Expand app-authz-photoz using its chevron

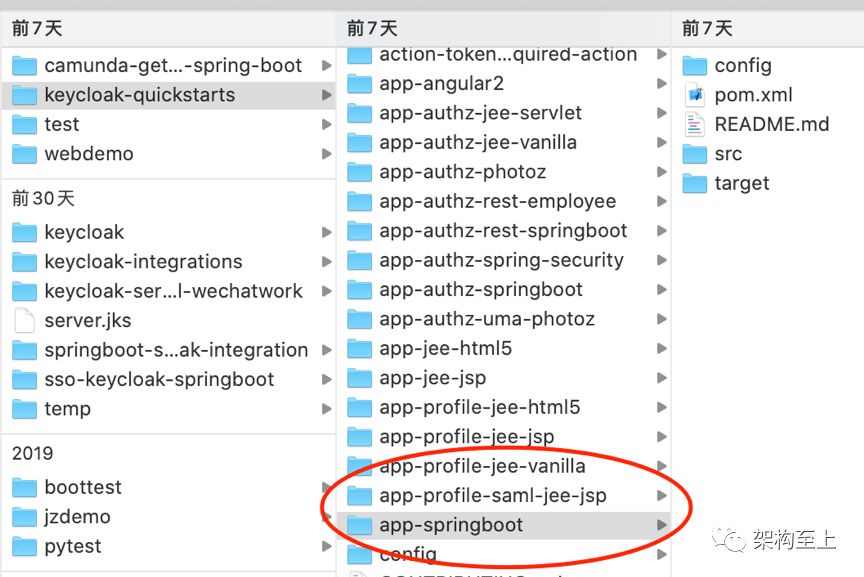point(662,172)
